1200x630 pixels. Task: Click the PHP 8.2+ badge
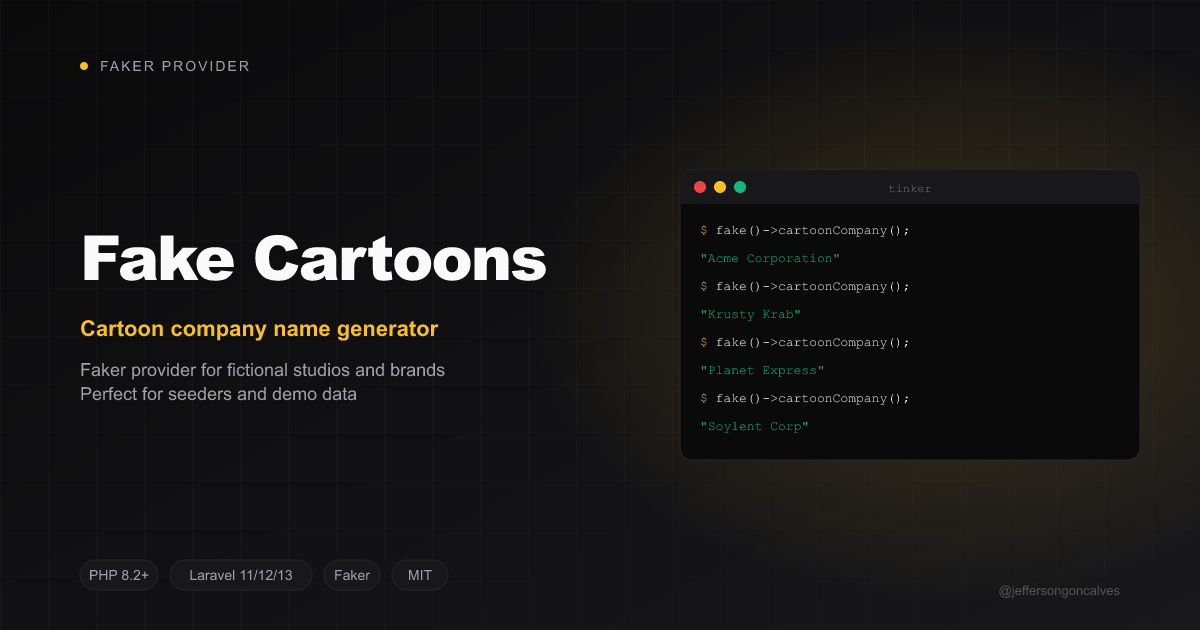coord(119,575)
